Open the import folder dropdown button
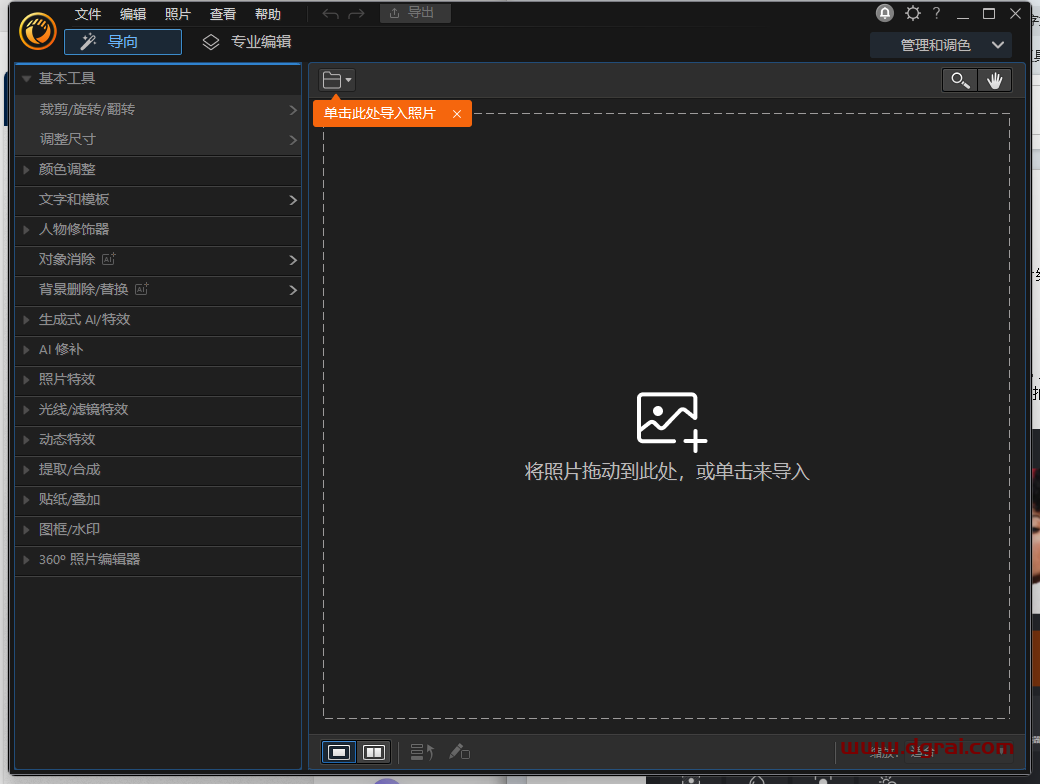The height and width of the screenshot is (784, 1040). 337,81
